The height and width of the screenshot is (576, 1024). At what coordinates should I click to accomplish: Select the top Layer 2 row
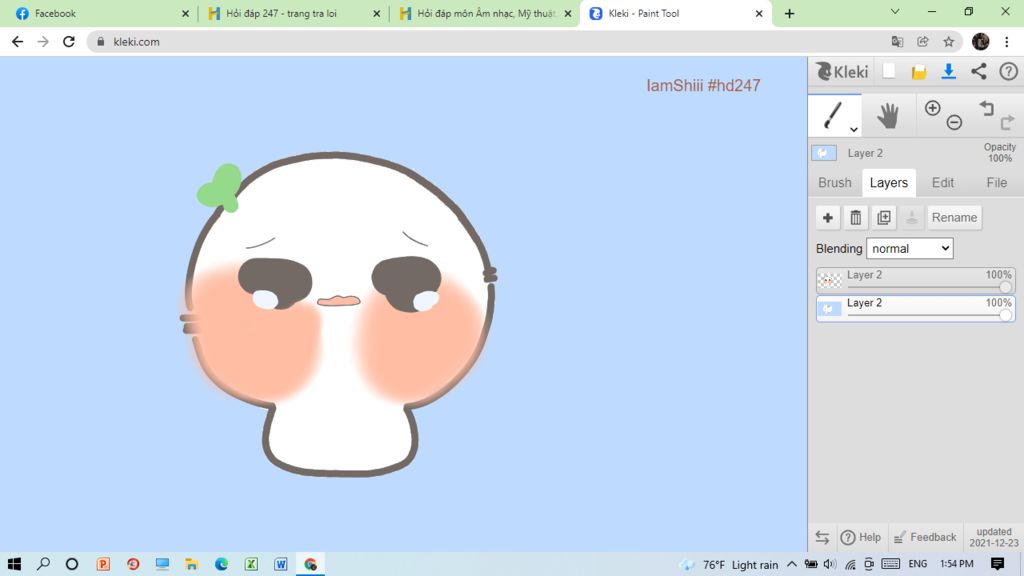[x=915, y=280]
